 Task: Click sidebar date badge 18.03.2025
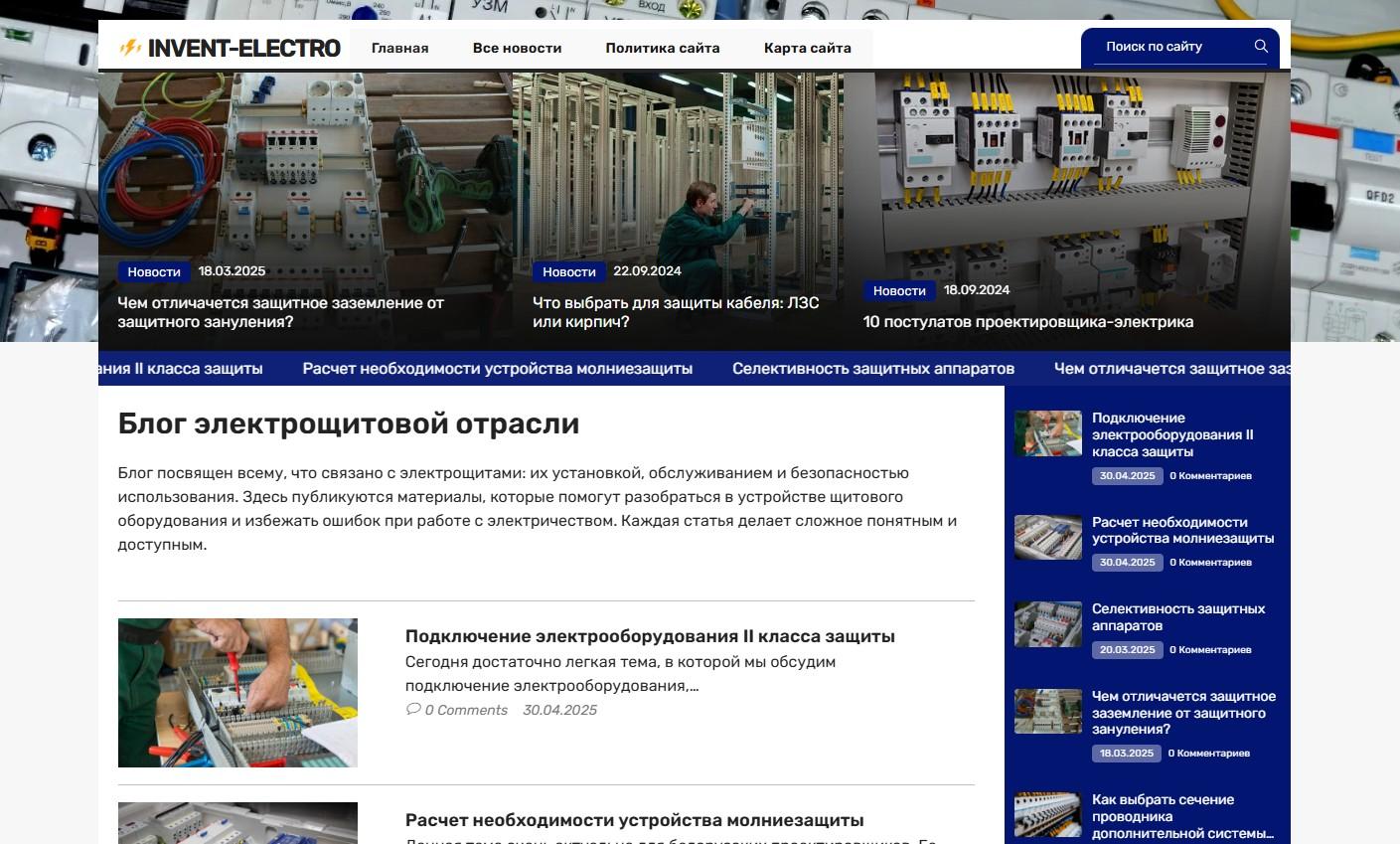(x=1126, y=754)
